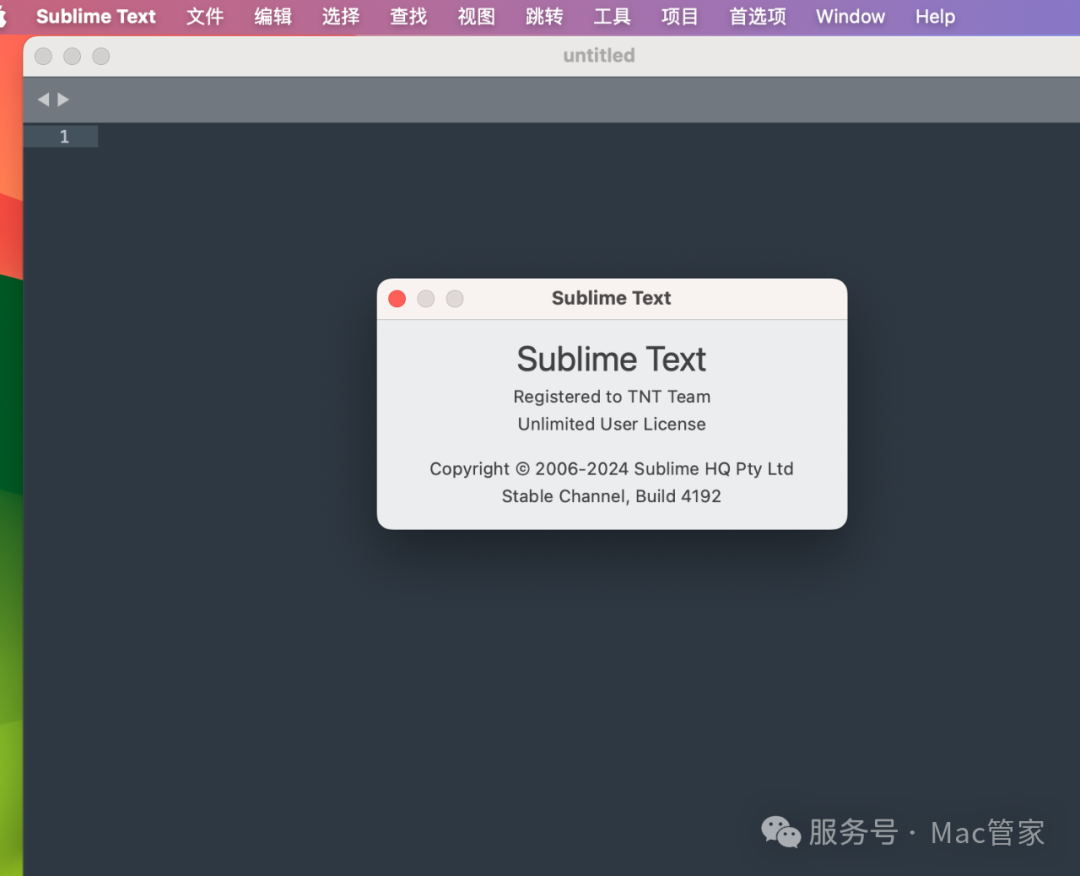
Task: Open the 首选项 menu
Action: 758,17
